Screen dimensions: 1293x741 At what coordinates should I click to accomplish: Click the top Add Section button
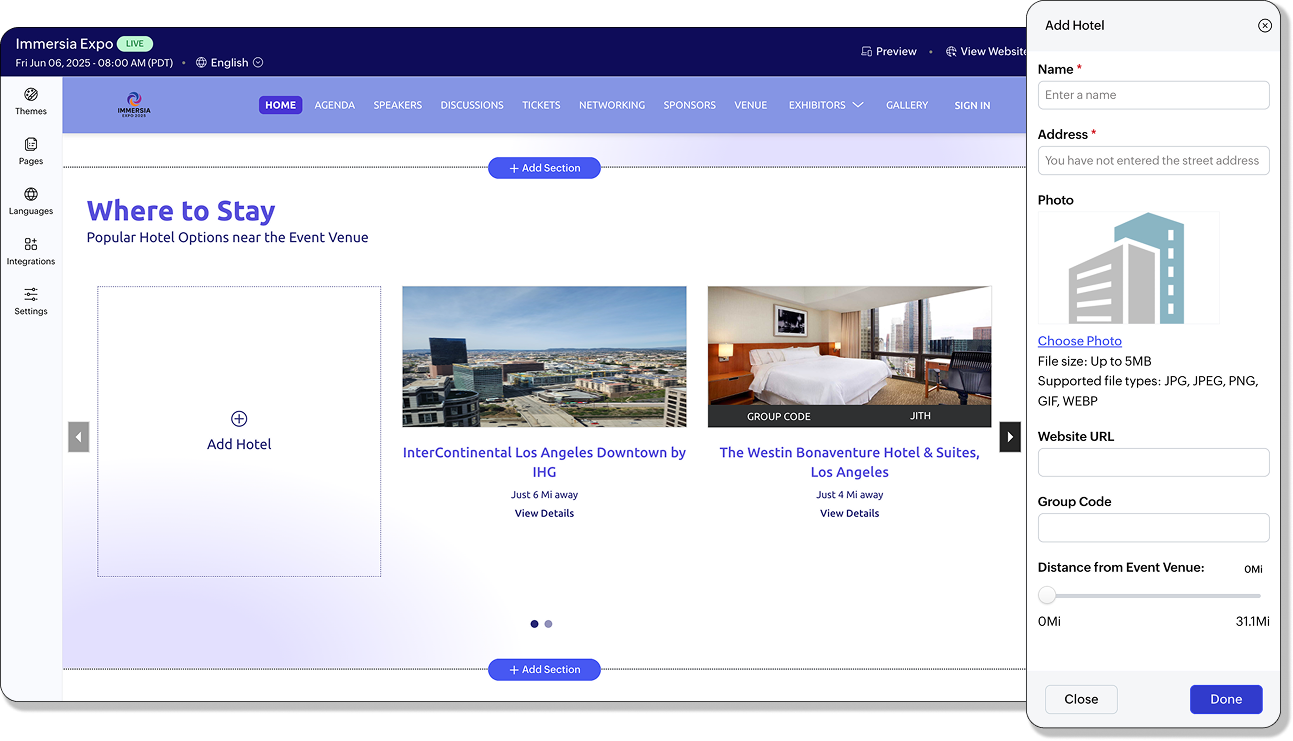(x=544, y=168)
